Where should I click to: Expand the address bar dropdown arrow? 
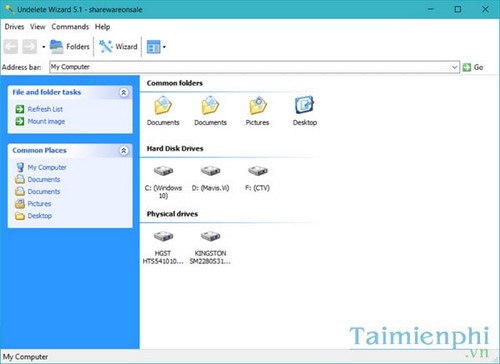tap(454, 67)
